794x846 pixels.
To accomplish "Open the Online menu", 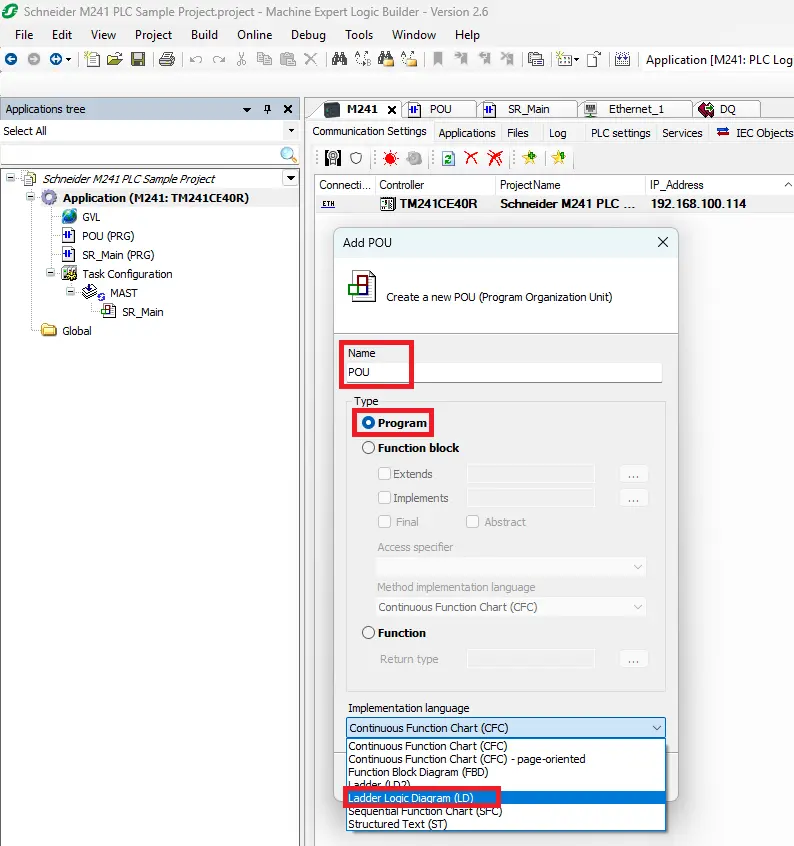I will [x=255, y=35].
